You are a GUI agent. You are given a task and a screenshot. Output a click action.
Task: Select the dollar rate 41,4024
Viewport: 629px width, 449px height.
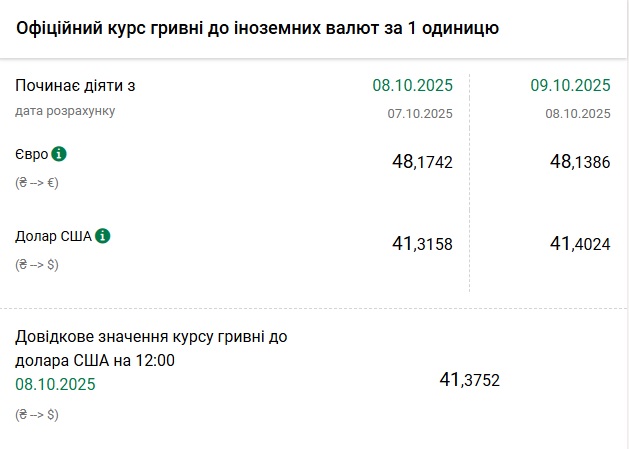click(x=579, y=243)
